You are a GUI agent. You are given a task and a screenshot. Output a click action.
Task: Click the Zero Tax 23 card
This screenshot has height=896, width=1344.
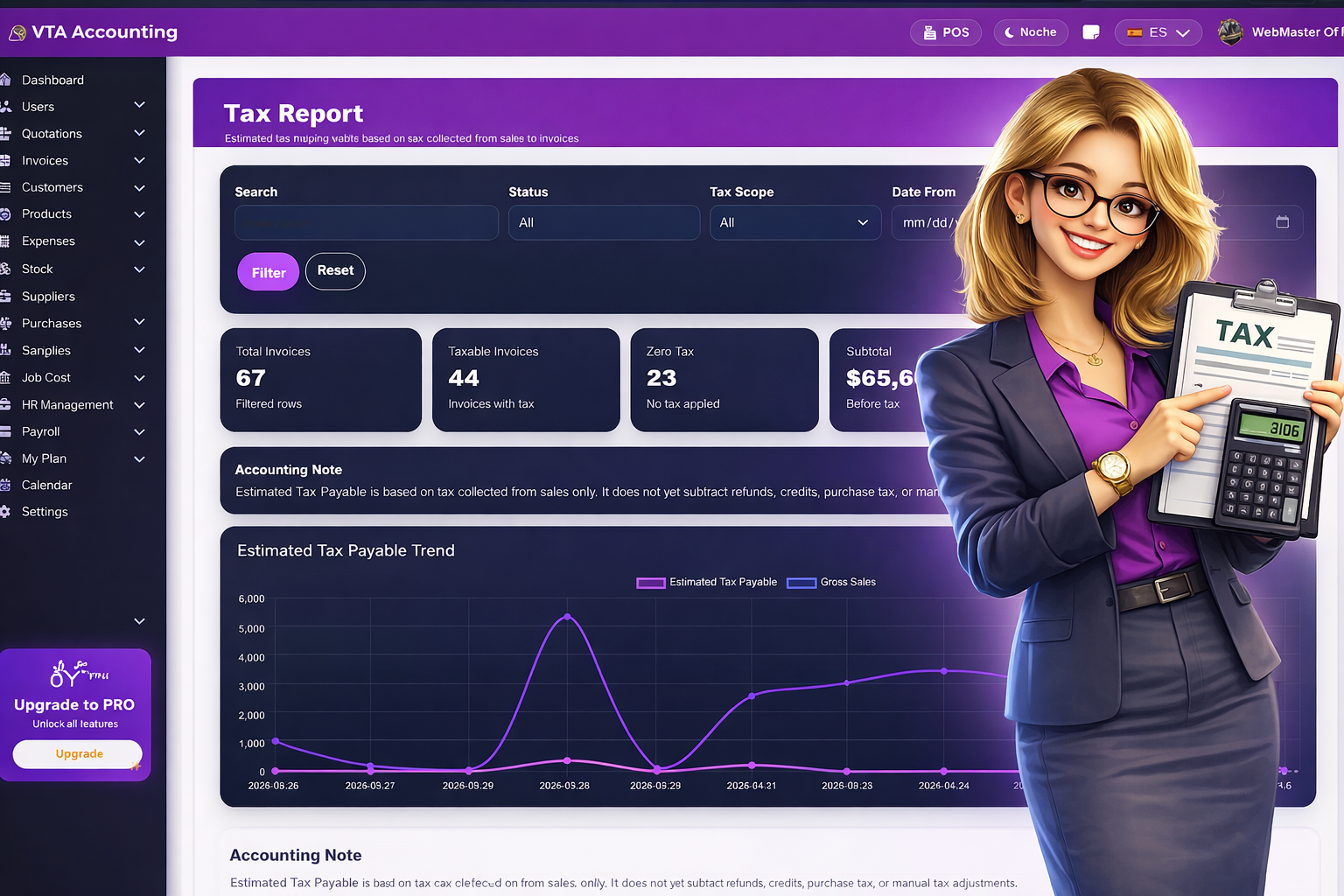[724, 380]
